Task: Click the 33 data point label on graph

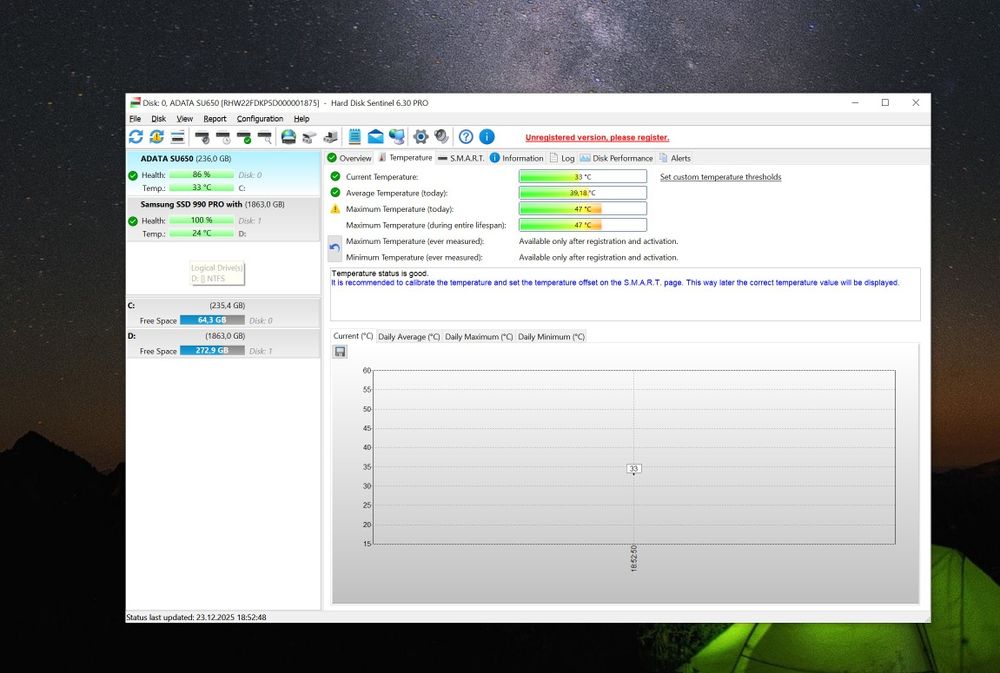Action: tap(633, 468)
